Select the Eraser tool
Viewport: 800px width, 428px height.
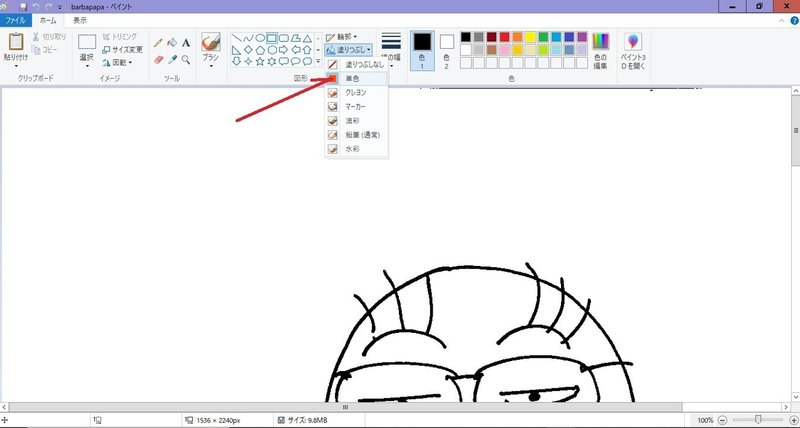point(159,60)
